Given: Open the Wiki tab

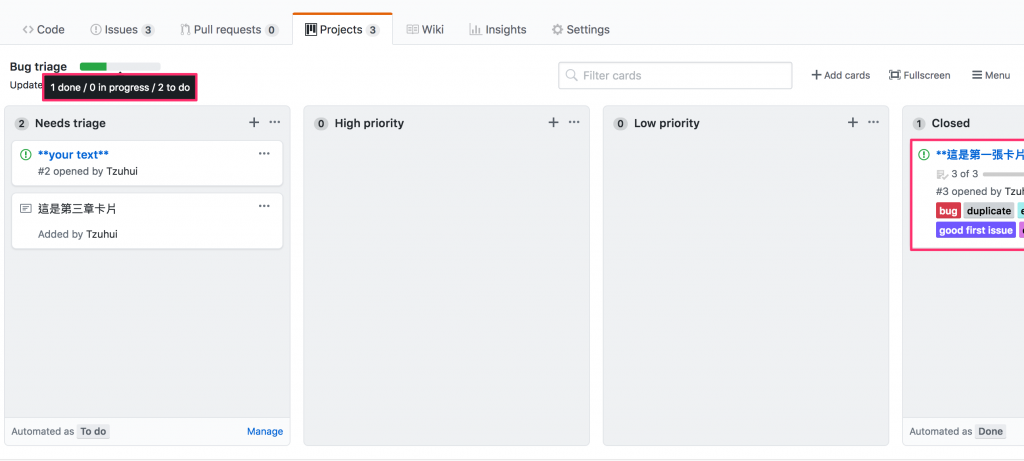Looking at the screenshot, I should tap(425, 30).
